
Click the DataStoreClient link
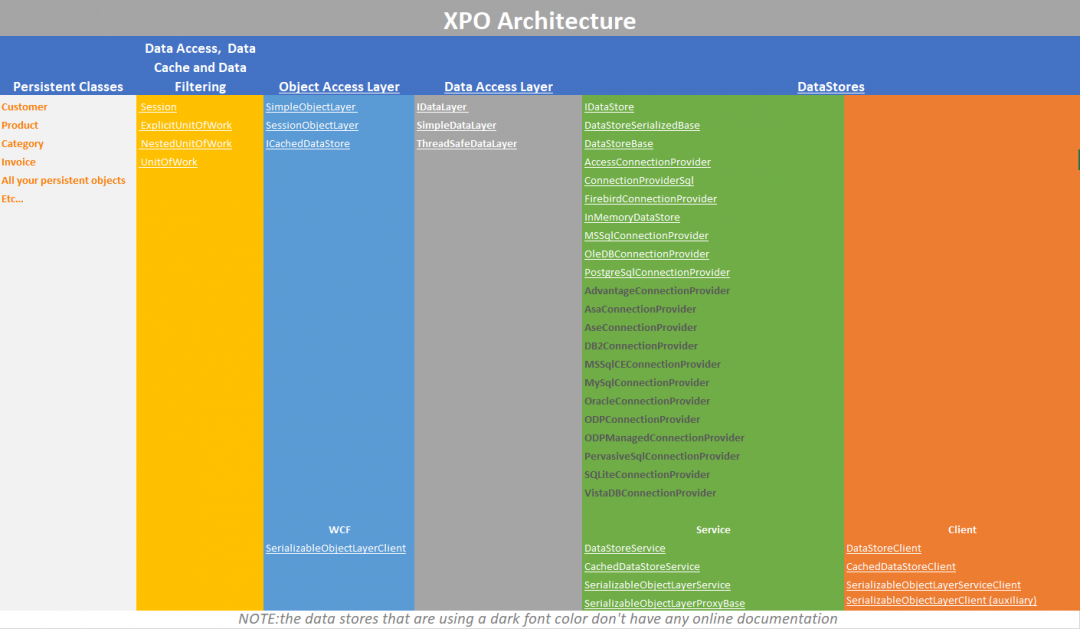click(x=883, y=547)
